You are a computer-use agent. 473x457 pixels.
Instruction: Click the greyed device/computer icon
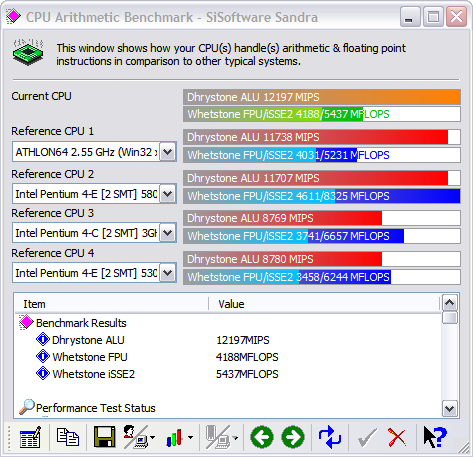click(218, 437)
